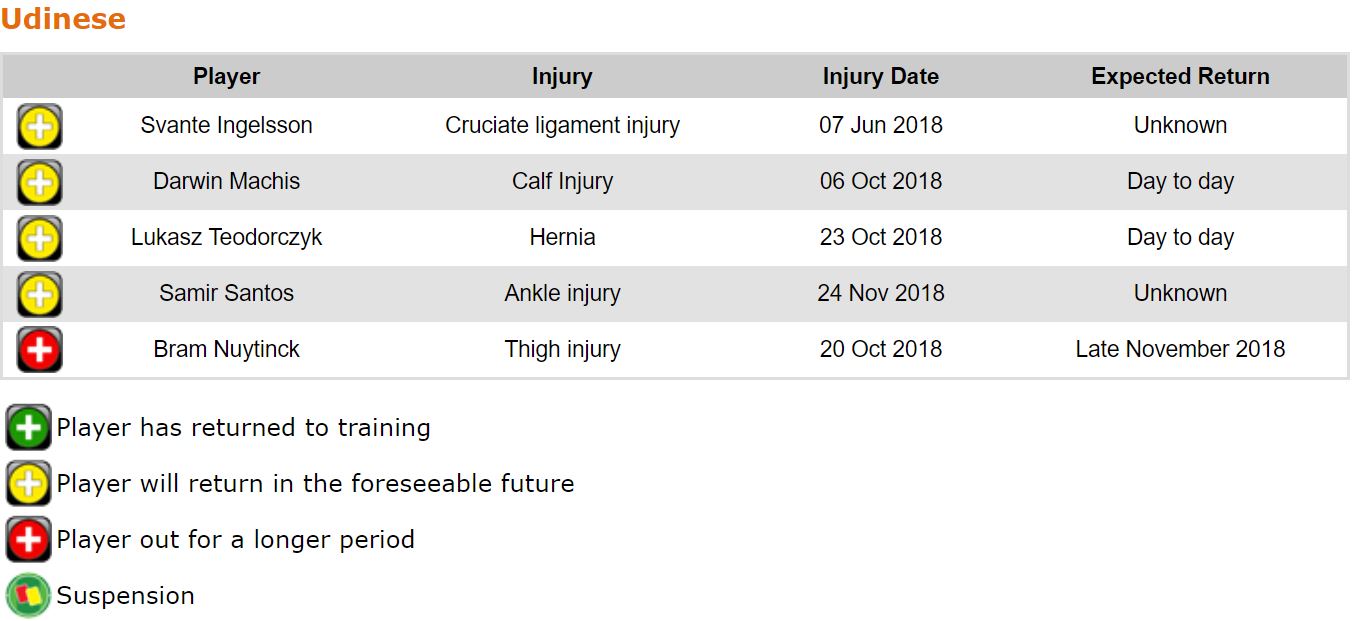The image size is (1352, 621).
Task: Click the red icon beside Bram Nuytinck
Action: 39,350
